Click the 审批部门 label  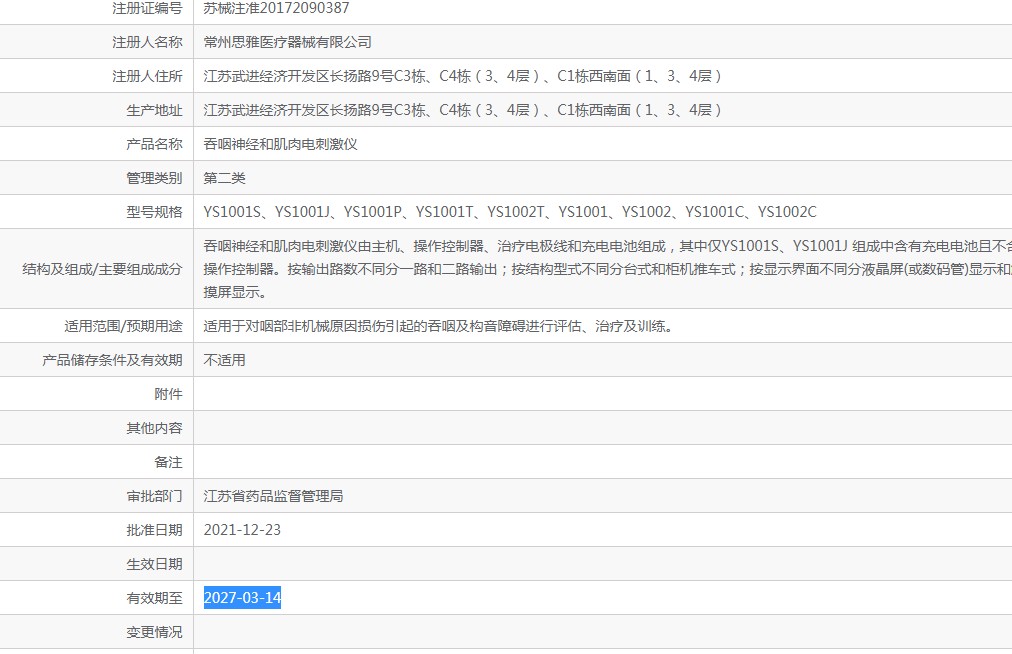(x=154, y=496)
